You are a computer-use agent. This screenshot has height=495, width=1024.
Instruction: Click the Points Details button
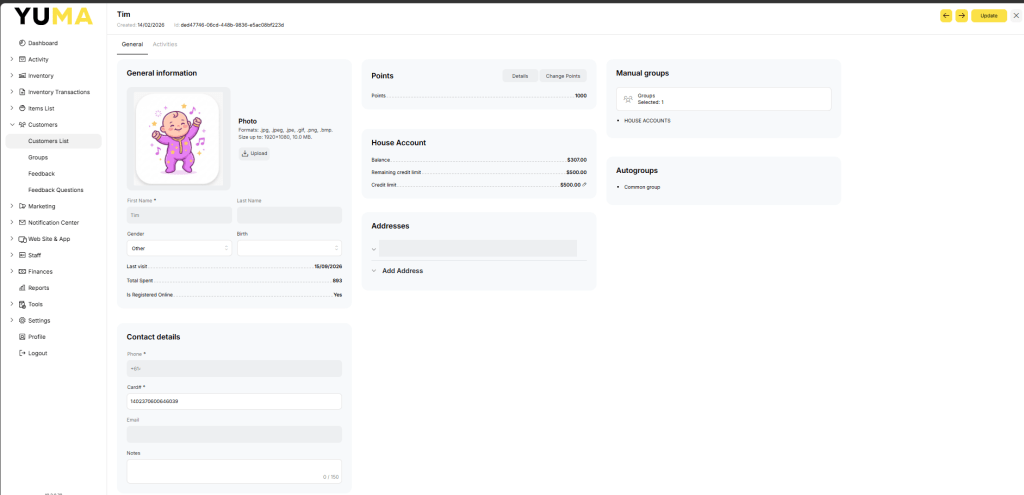click(x=520, y=76)
